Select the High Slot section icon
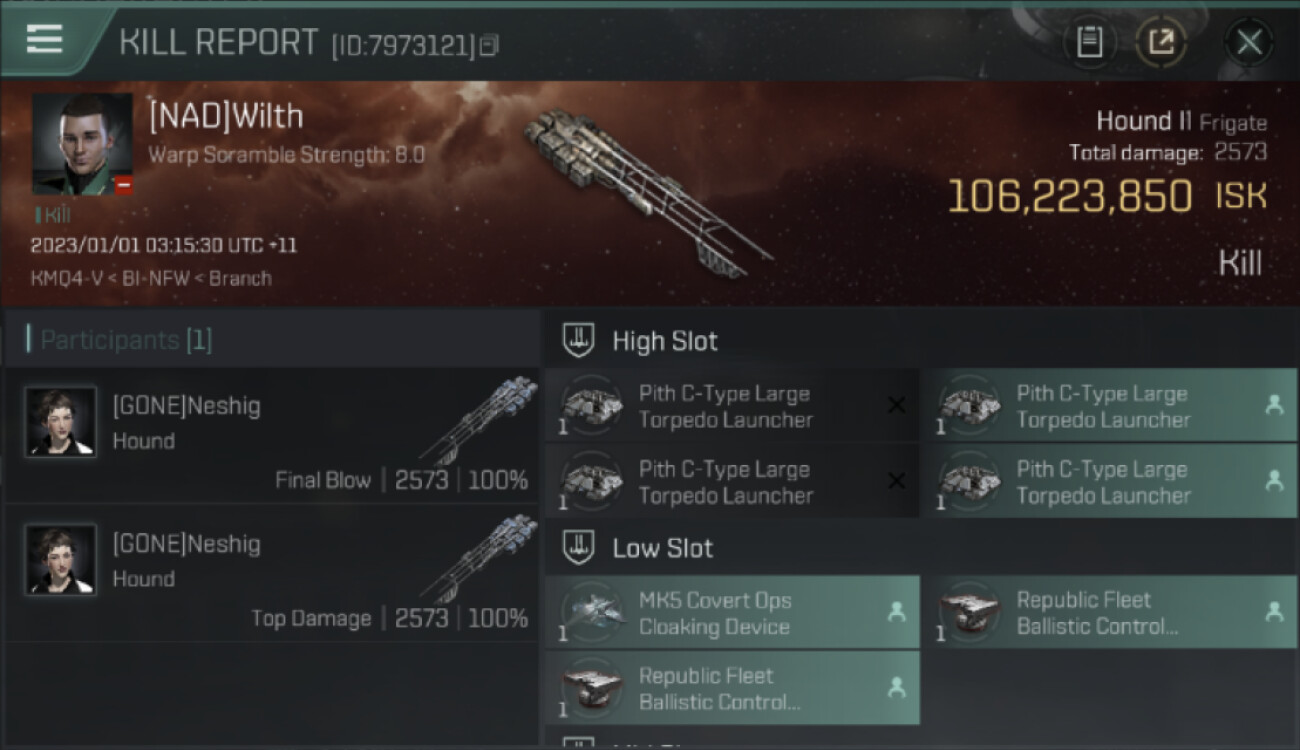 coord(578,340)
